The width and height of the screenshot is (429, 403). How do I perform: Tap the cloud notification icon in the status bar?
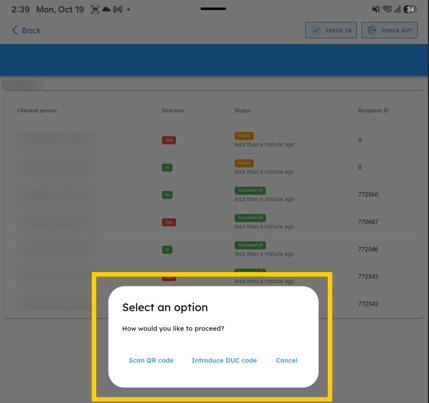tap(106, 9)
